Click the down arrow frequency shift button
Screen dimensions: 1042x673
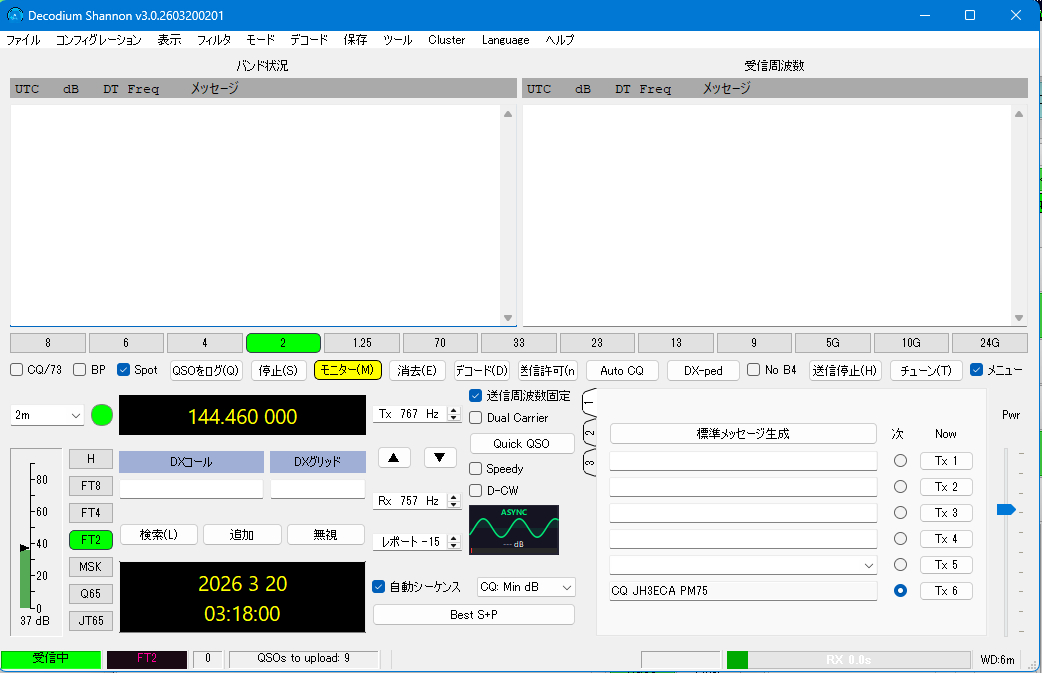440,458
